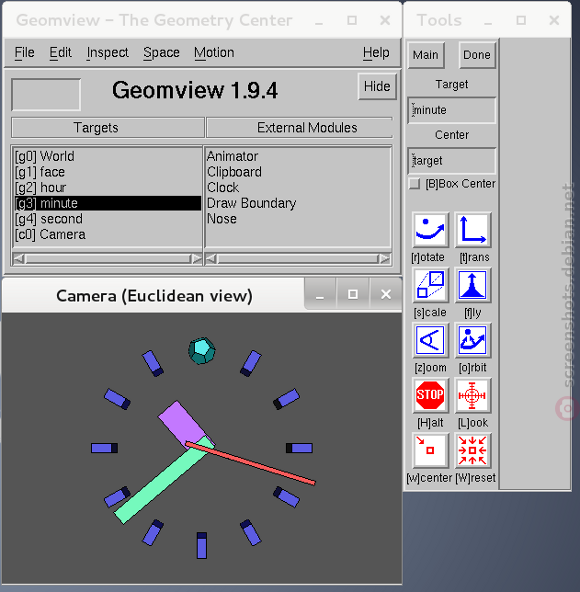This screenshot has height=592, width=580.
Task: Open the Motion menu
Action: 214,52
